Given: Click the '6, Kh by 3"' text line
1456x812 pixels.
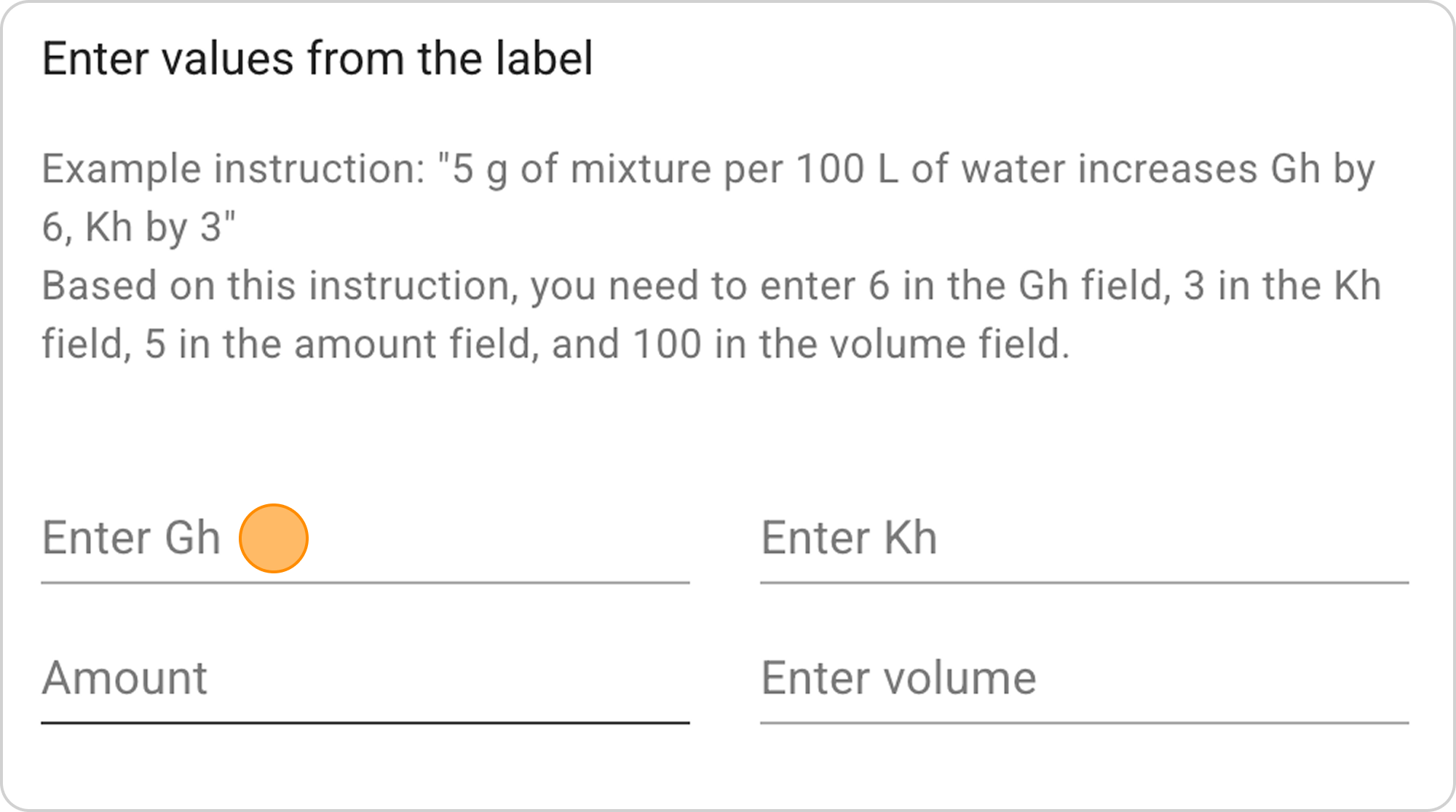Looking at the screenshot, I should [138, 228].
